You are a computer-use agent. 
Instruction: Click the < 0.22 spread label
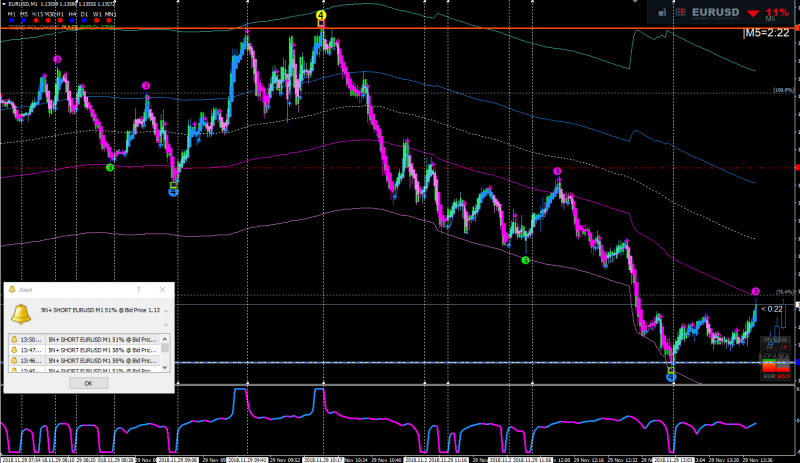771,309
